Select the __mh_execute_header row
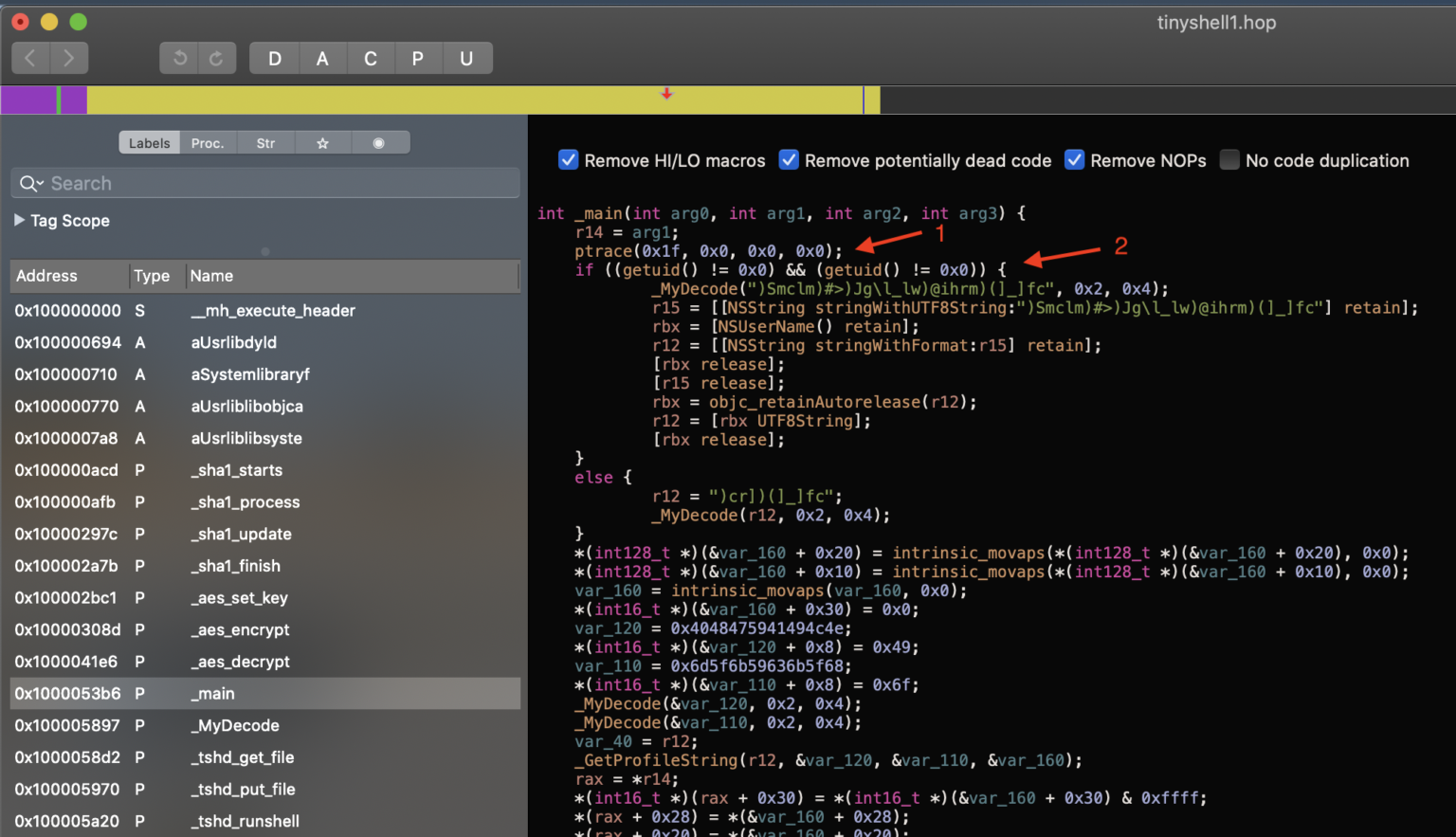Viewport: 1456px width, 837px height. coord(265,311)
